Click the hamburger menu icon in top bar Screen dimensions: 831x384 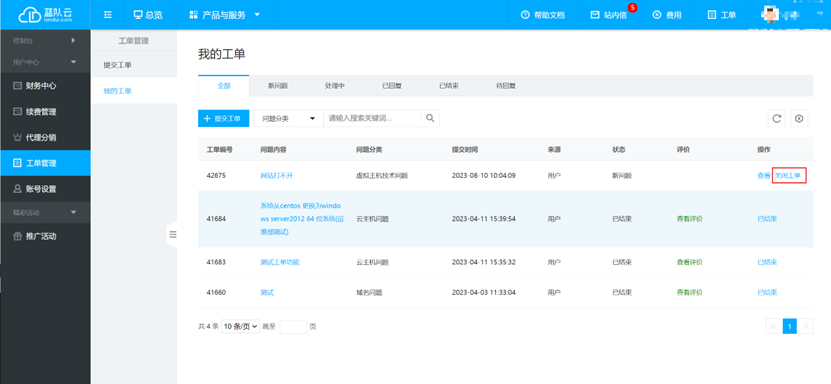pyautogui.click(x=108, y=15)
